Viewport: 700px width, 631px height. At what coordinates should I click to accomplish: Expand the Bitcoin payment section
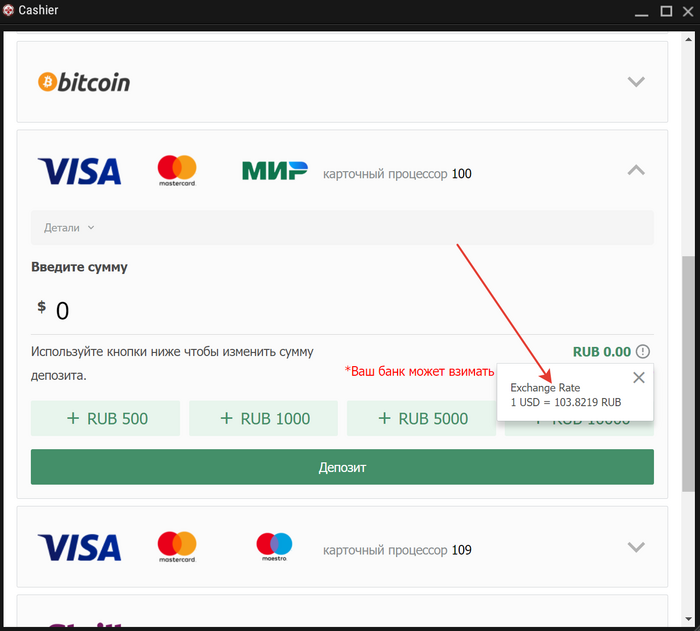point(636,82)
